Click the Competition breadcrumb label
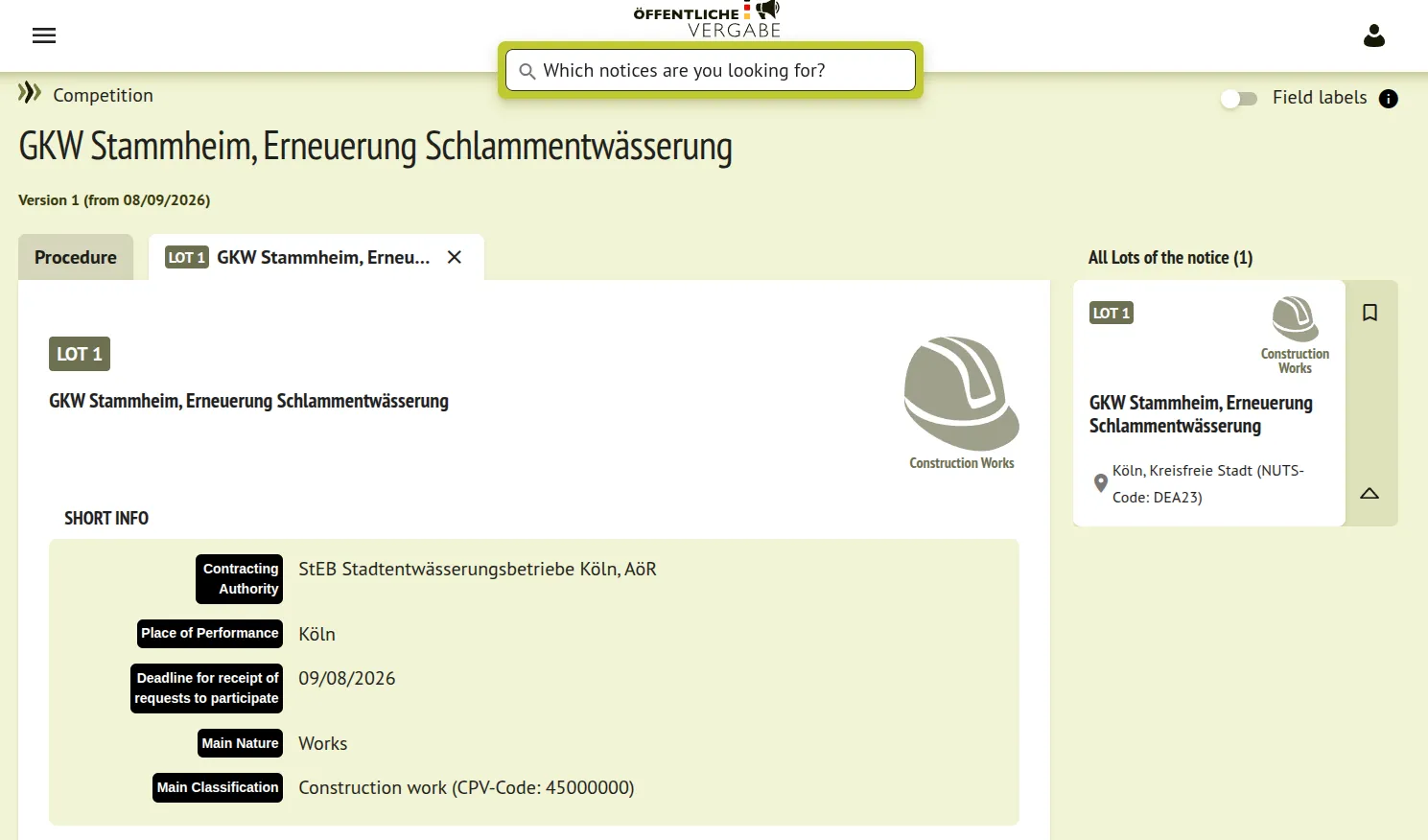Image resolution: width=1428 pixels, height=840 pixels. 103,95
